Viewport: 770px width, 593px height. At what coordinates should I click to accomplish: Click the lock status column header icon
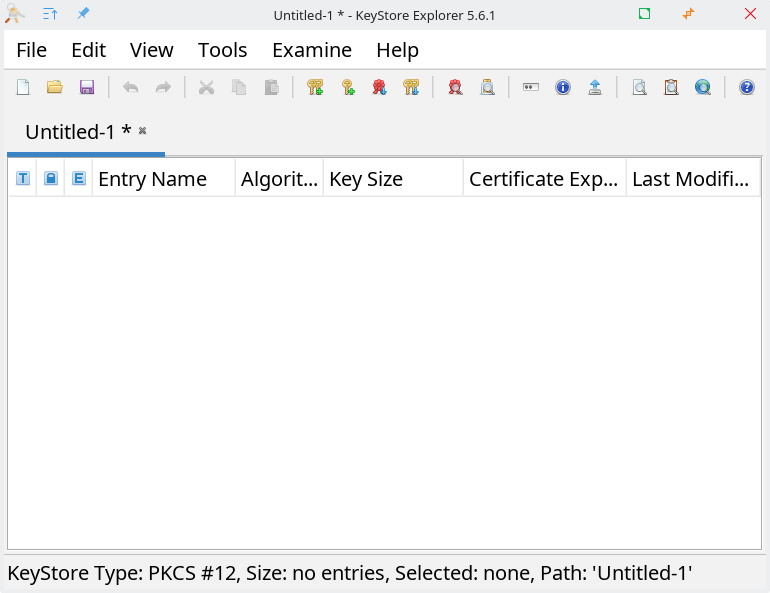50,179
